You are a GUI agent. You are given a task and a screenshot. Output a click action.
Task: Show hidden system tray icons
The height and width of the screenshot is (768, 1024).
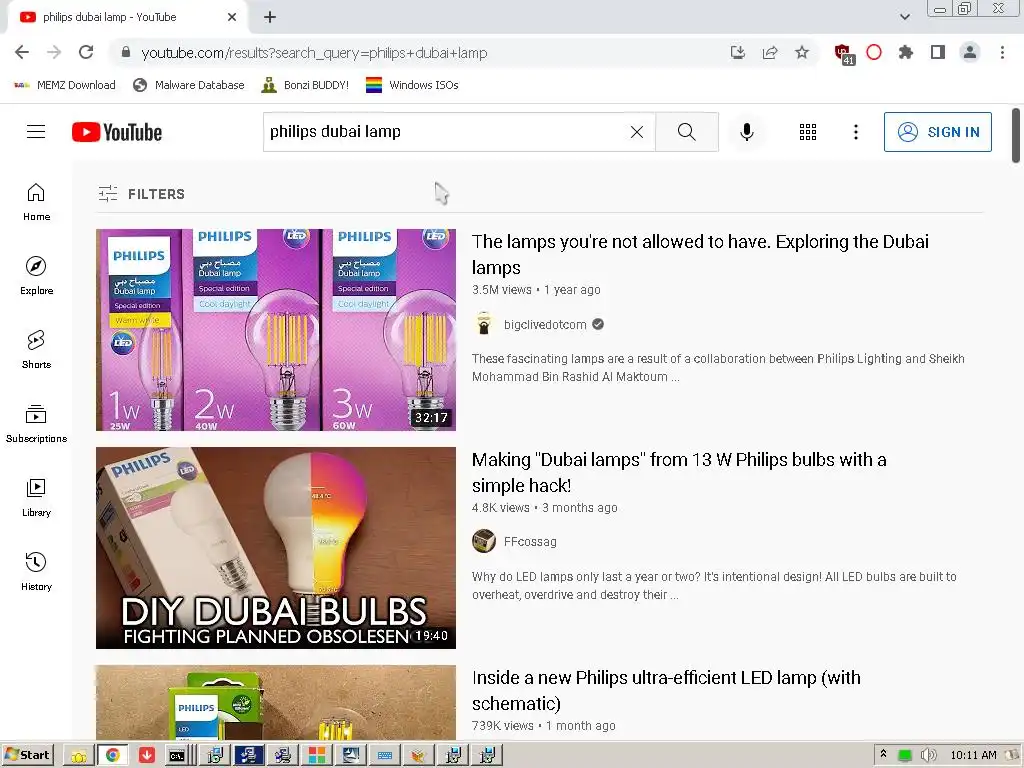point(883,754)
